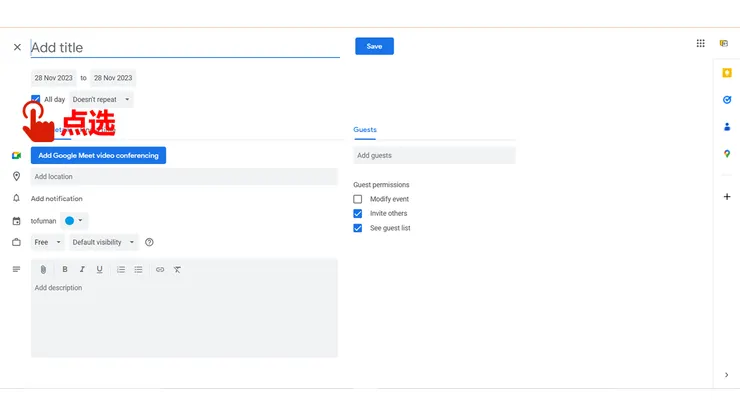Screen dimensions: 740x416
Task: Open the Google Maps side panel
Action: pos(727,154)
